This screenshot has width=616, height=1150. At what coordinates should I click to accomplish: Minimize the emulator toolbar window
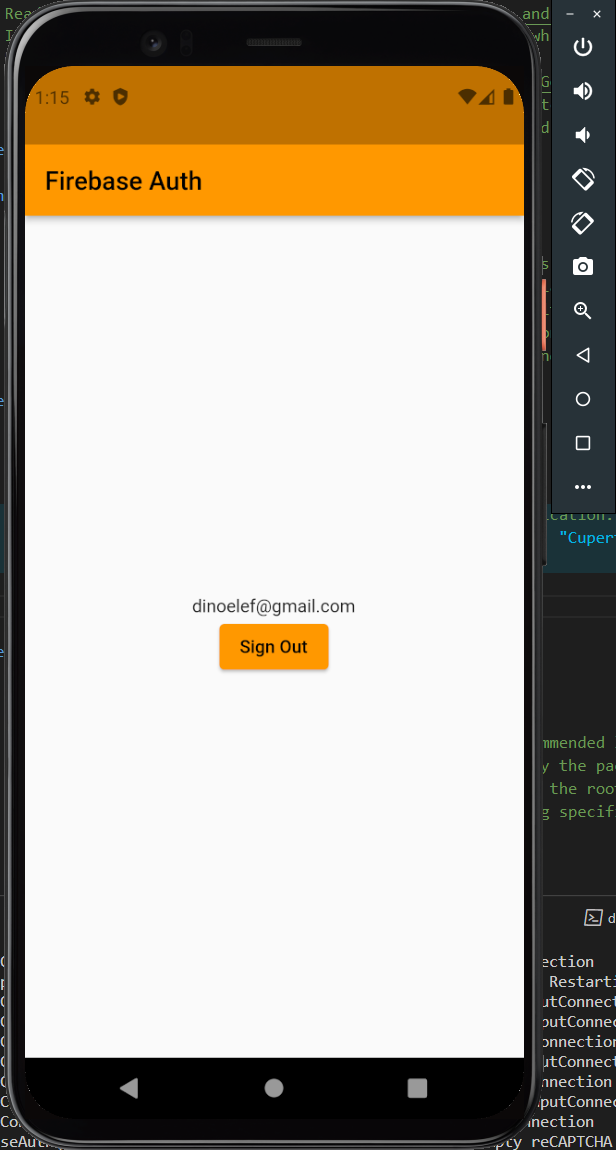click(570, 14)
